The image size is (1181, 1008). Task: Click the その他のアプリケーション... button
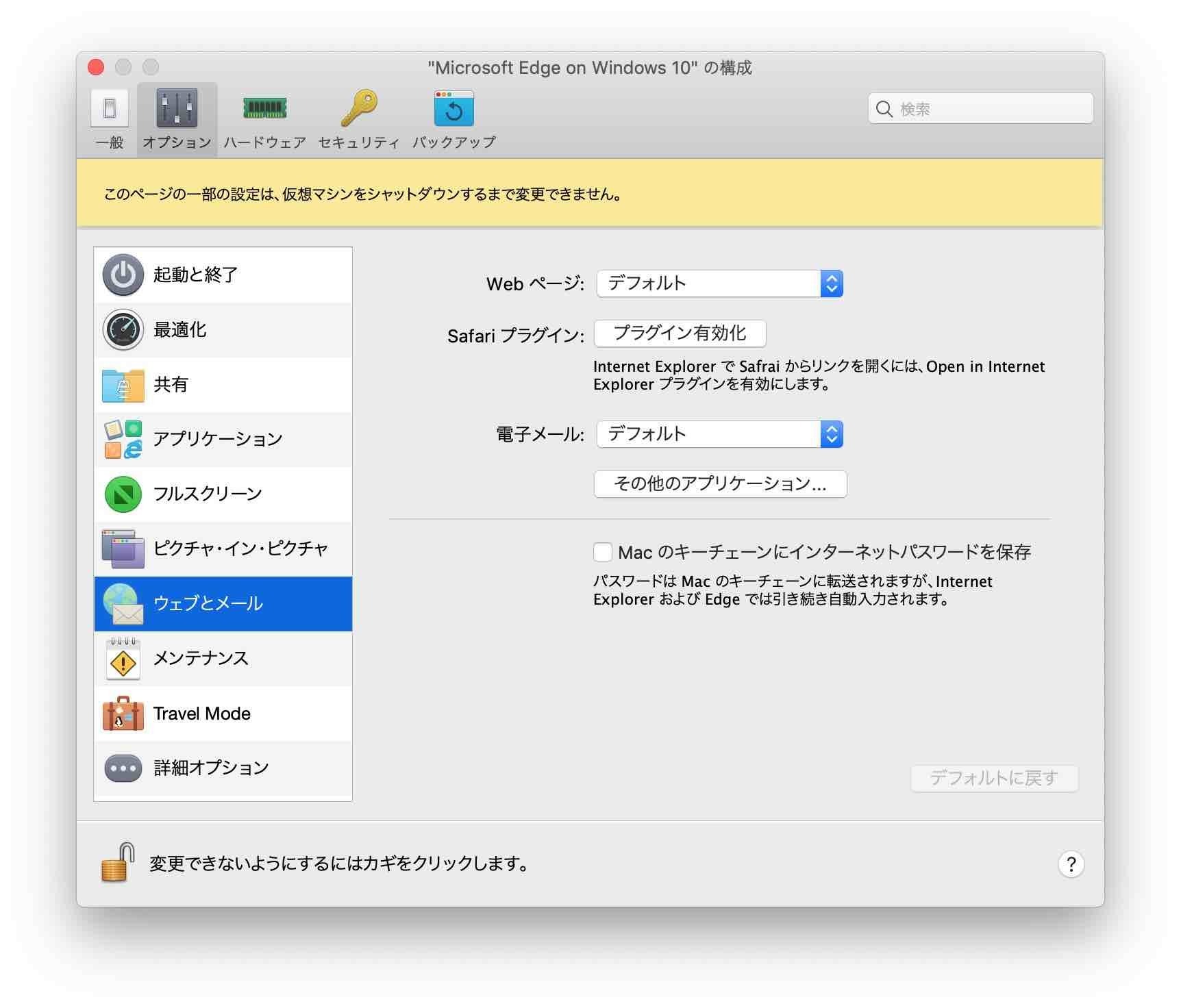click(720, 484)
